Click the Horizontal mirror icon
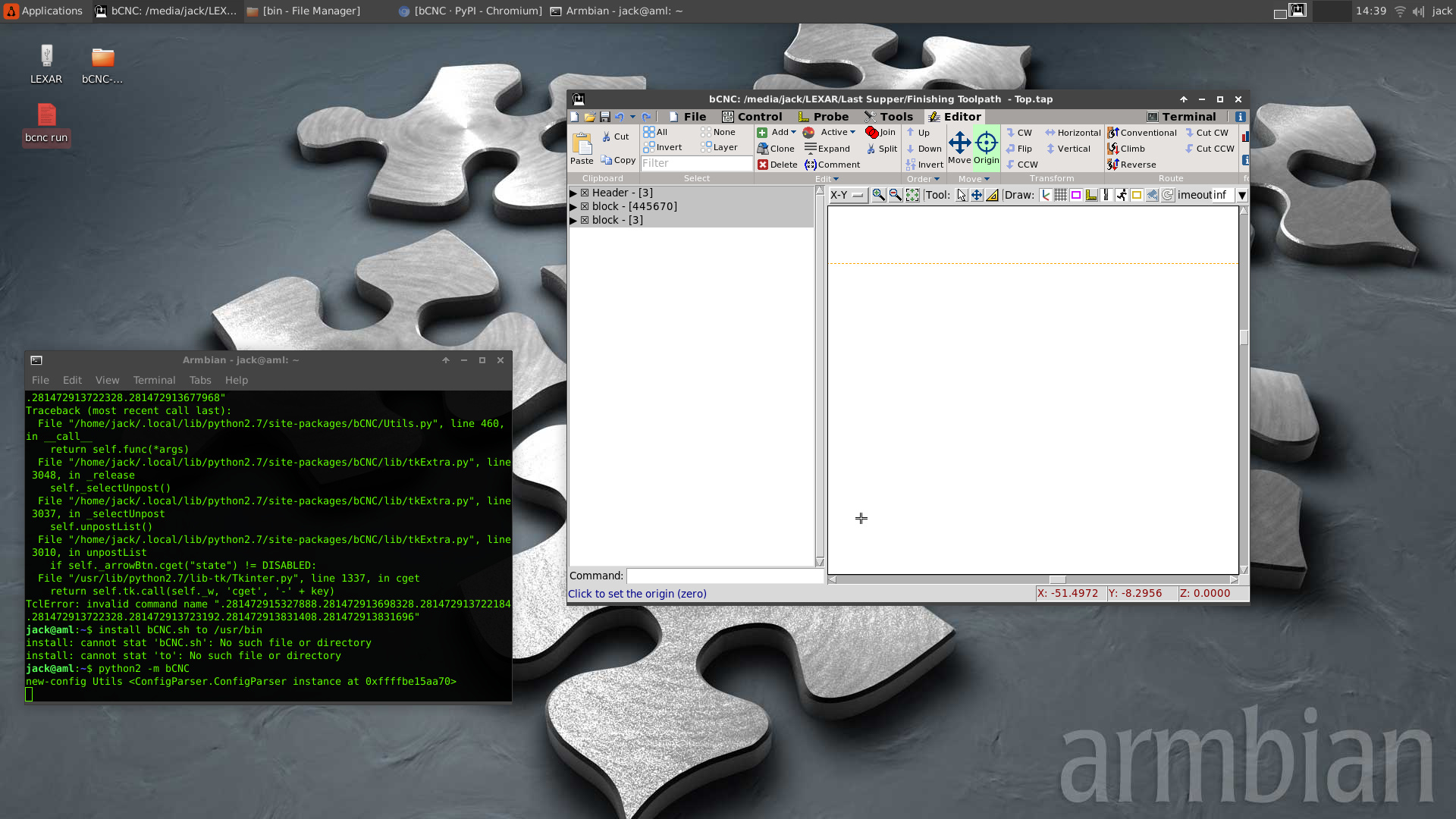The image size is (1456, 819). click(x=1050, y=133)
